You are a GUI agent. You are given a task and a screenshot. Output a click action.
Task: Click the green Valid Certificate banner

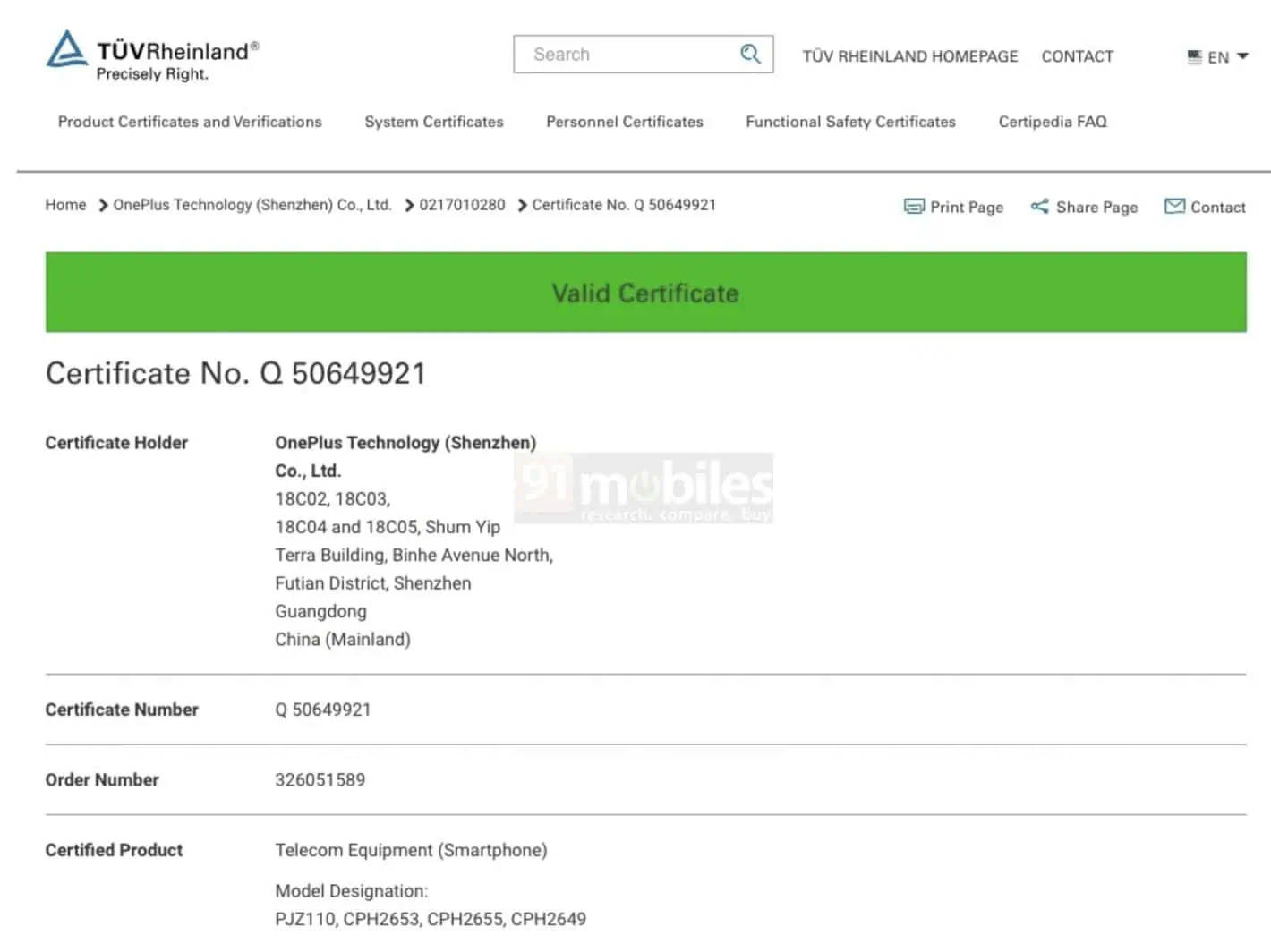click(x=644, y=293)
